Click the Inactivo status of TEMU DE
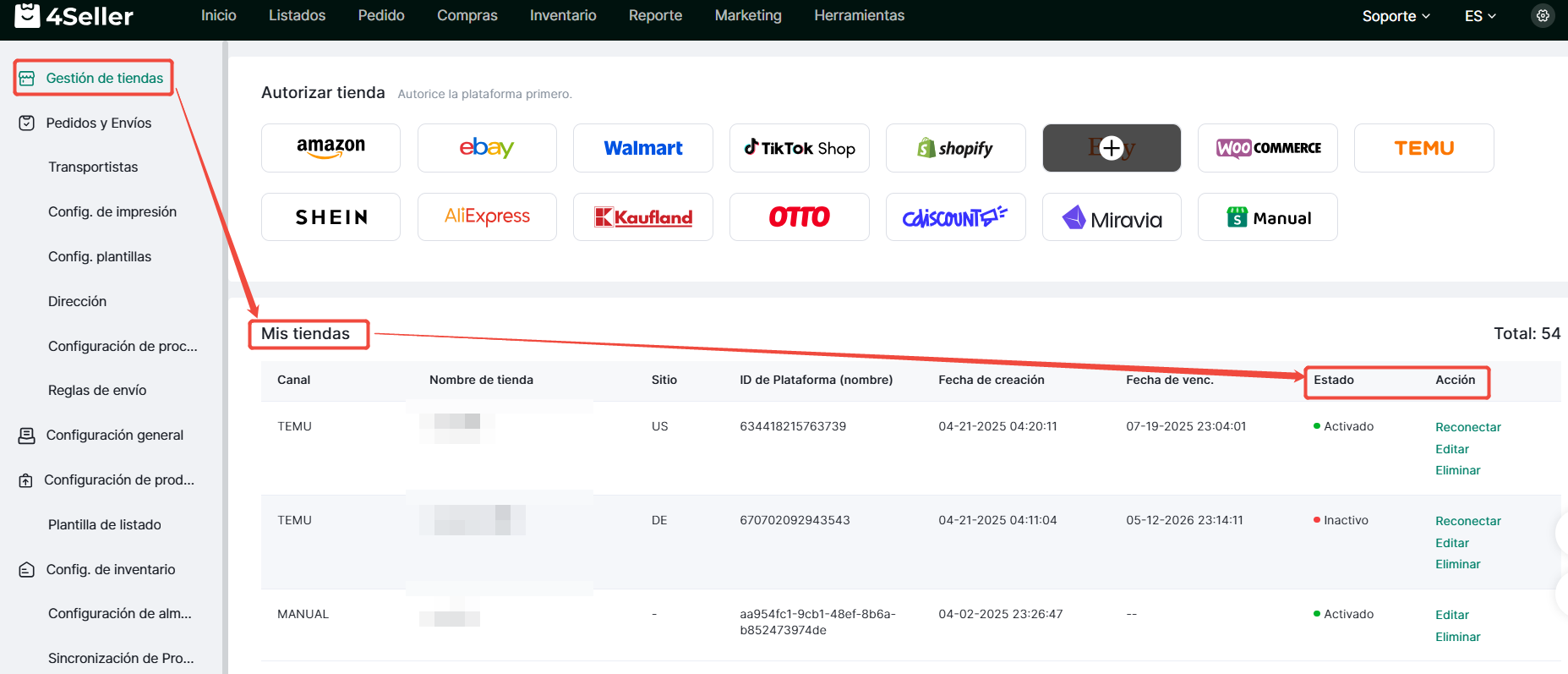1568x674 pixels. tap(1341, 520)
